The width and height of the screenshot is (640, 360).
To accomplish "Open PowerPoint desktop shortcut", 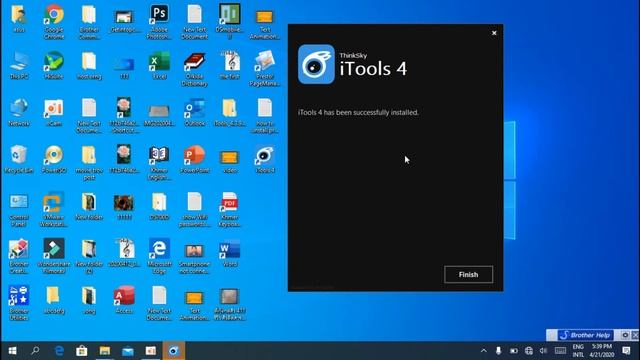I will (x=194, y=159).
